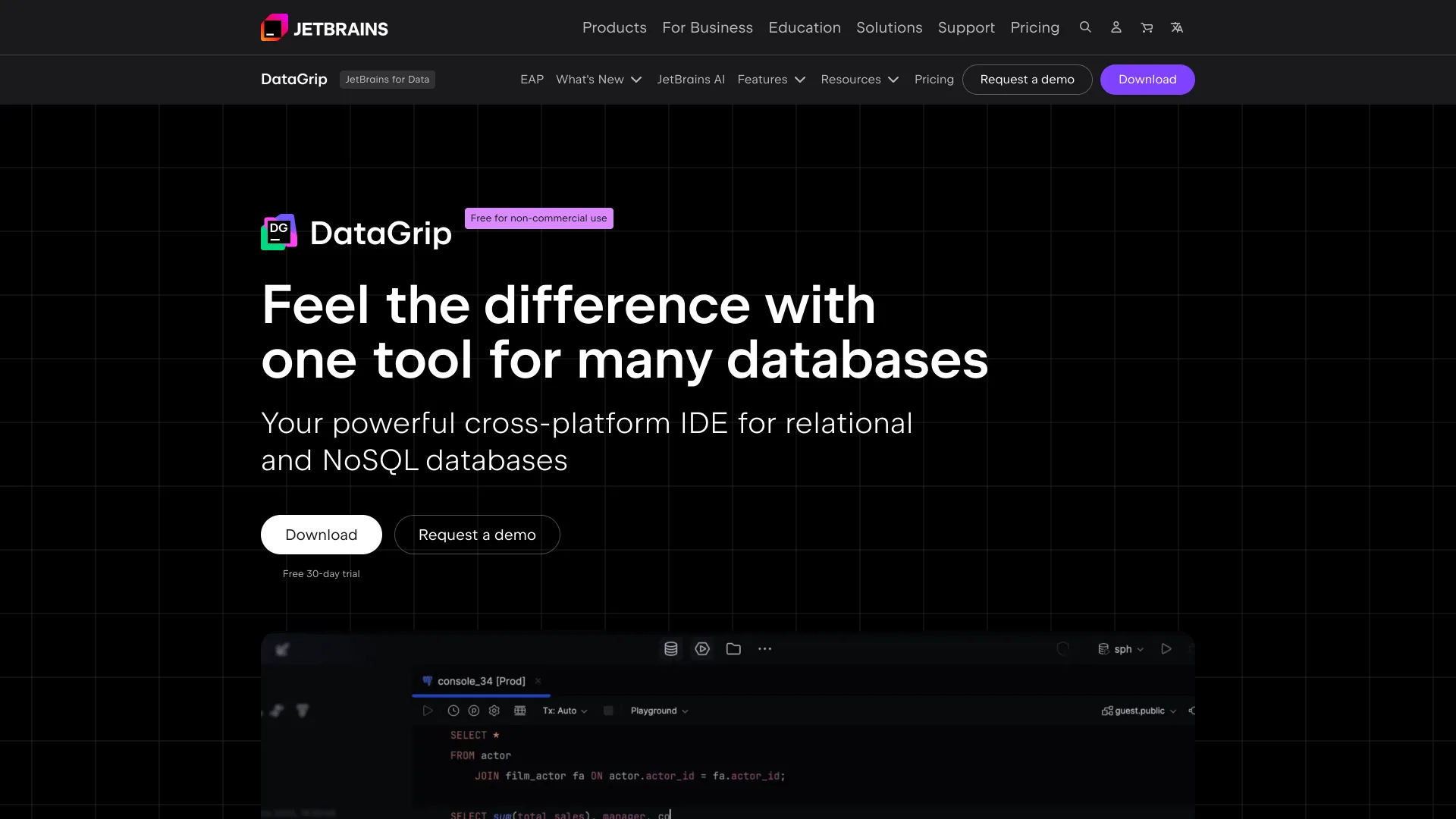Click the execute icon in console toolbar
Screen dimensions: 1456x819
pyautogui.click(x=428, y=711)
